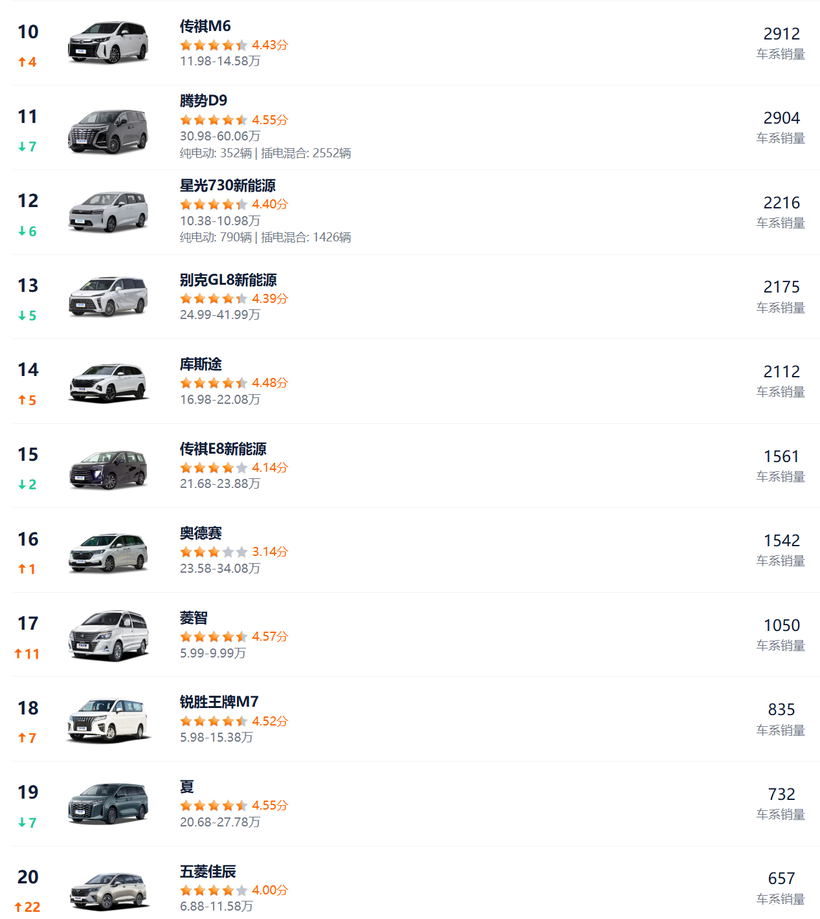
Task: Click the 库斯途 model name link
Action: click(x=201, y=364)
